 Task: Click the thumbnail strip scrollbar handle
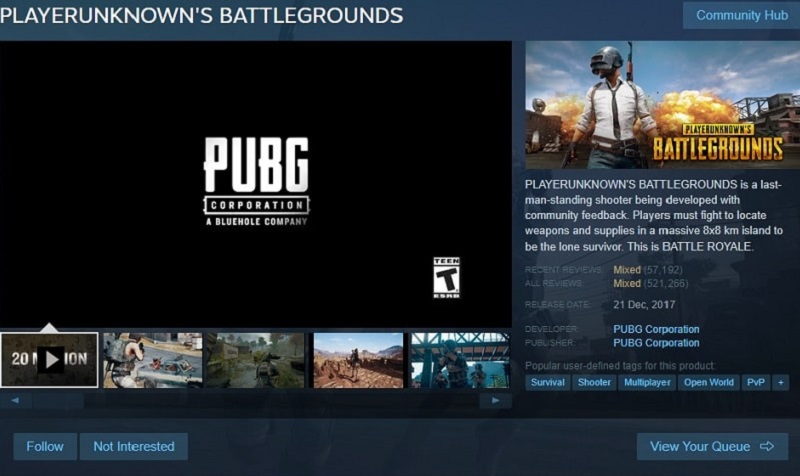tap(59, 400)
